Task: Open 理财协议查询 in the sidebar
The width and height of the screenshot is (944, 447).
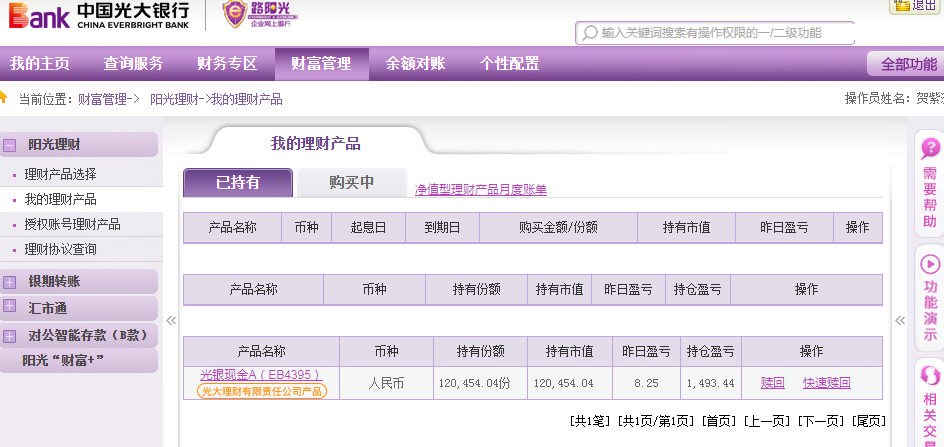Action: [x=60, y=249]
